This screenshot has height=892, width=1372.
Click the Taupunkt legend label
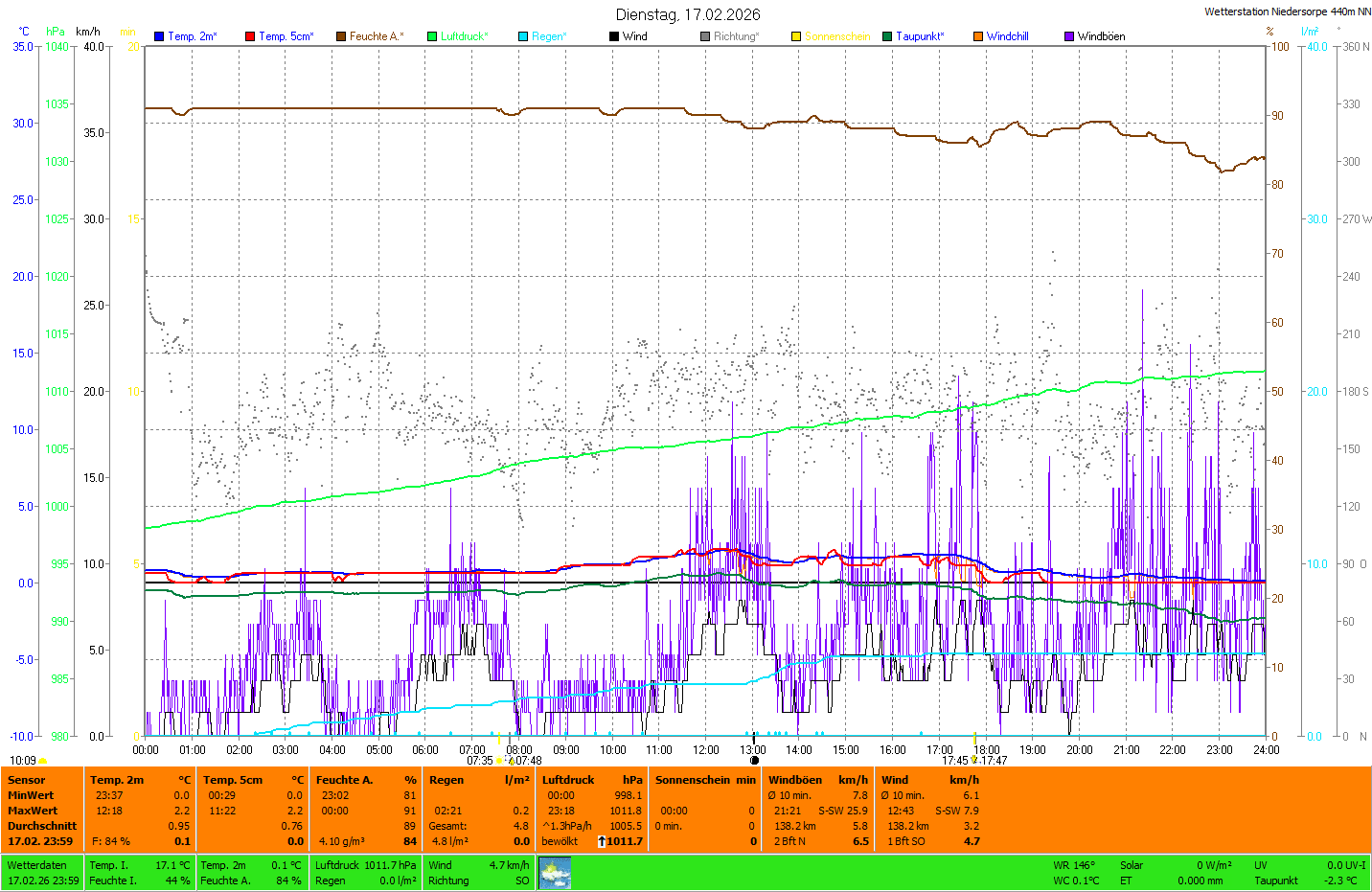click(x=919, y=36)
